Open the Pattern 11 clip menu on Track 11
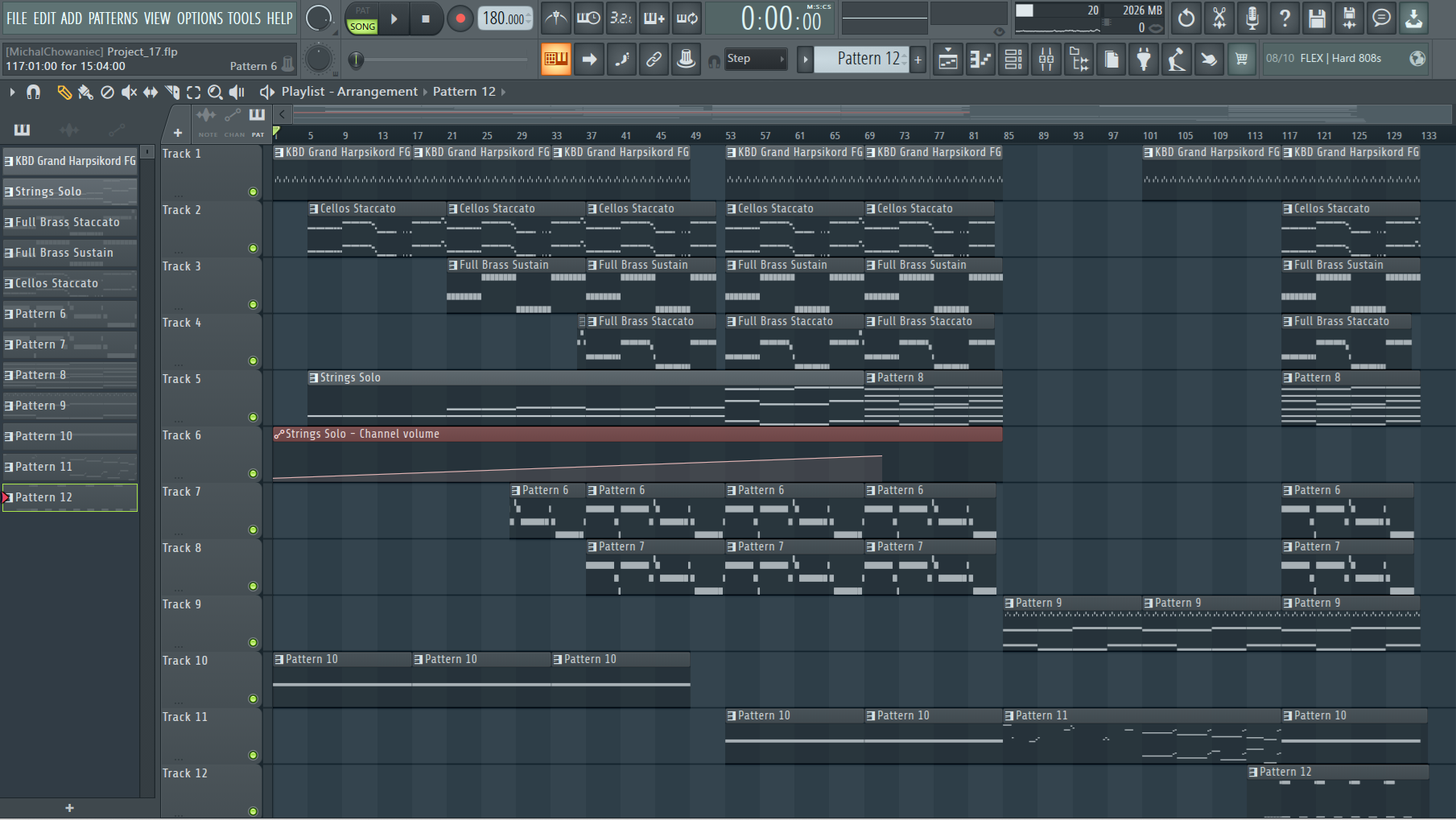Image resolution: width=1456 pixels, height=820 pixels. click(1009, 715)
